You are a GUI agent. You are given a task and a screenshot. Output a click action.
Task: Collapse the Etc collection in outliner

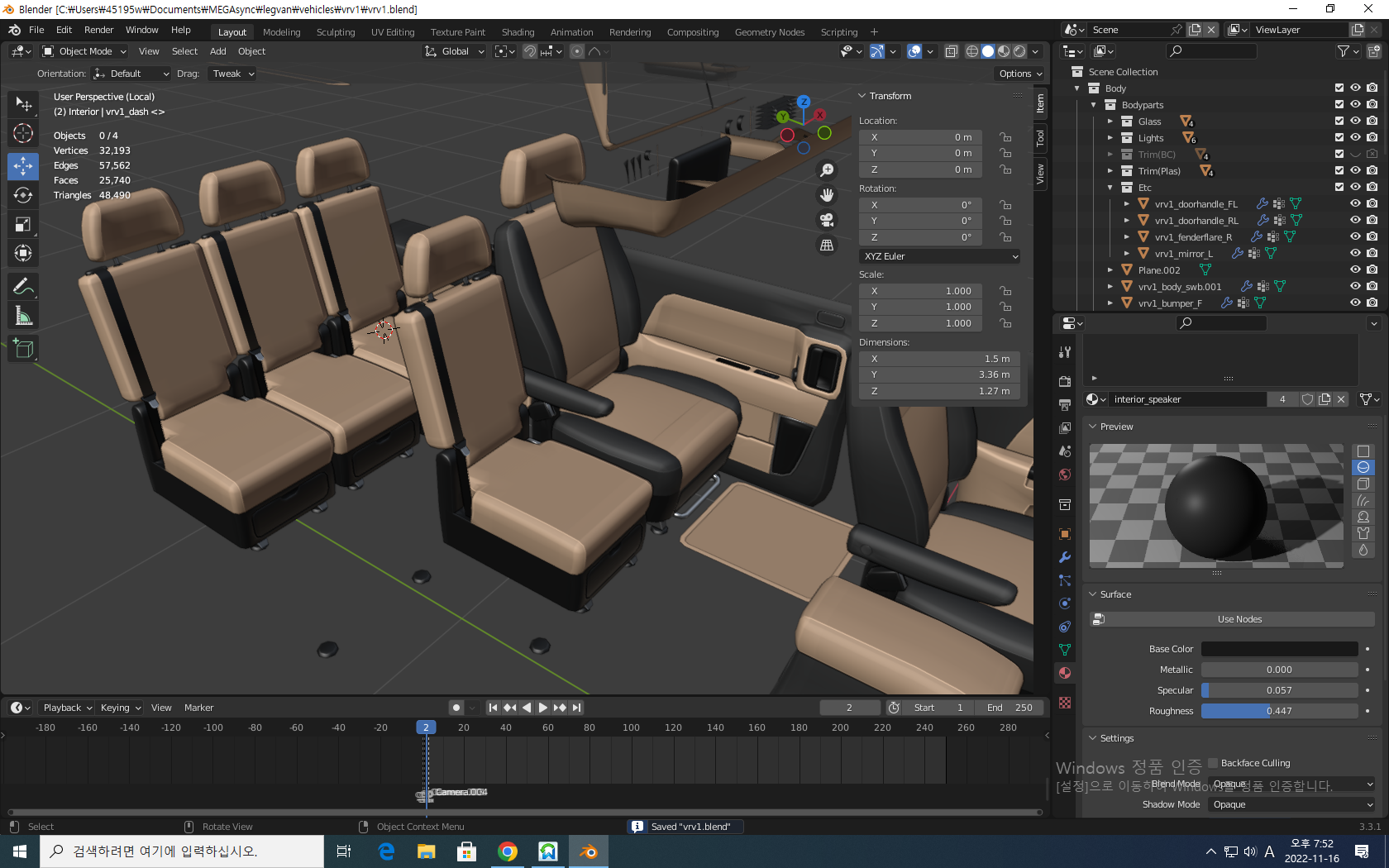click(x=1110, y=188)
